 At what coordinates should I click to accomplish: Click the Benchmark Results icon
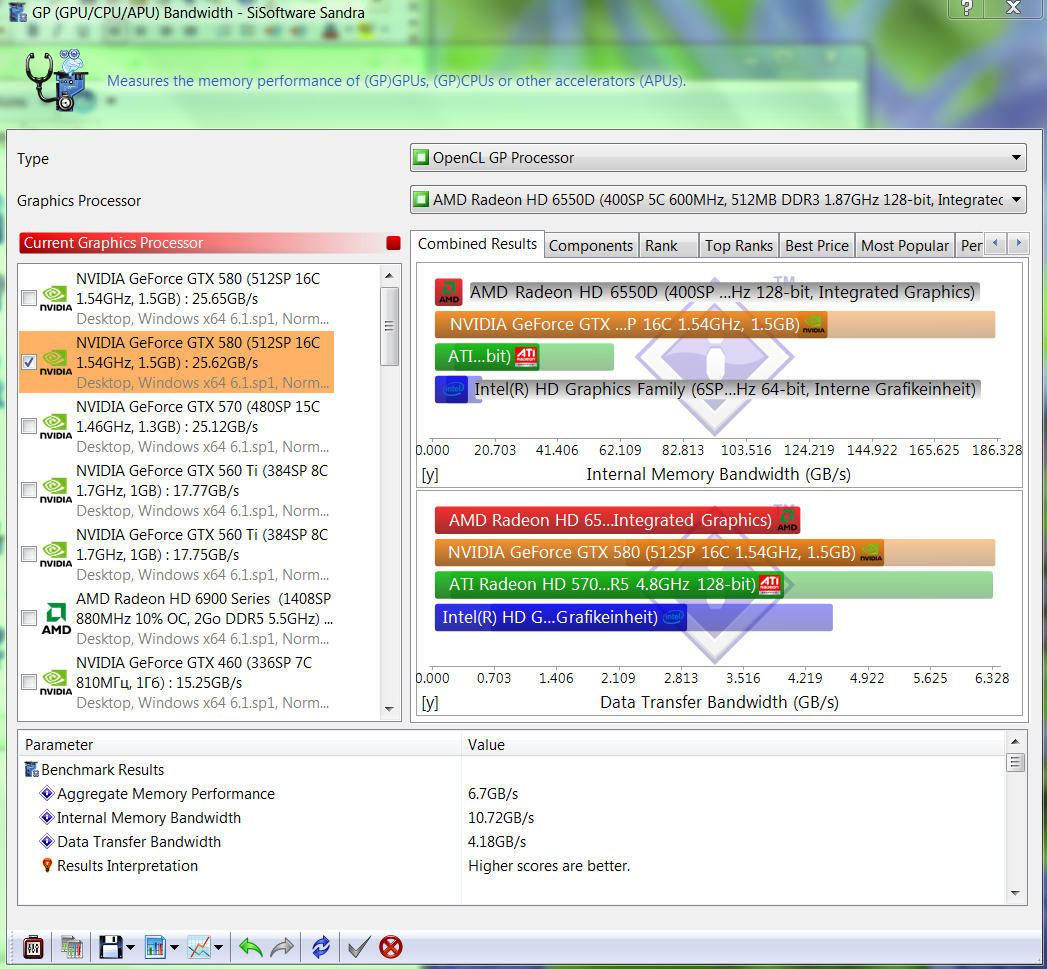click(31, 769)
